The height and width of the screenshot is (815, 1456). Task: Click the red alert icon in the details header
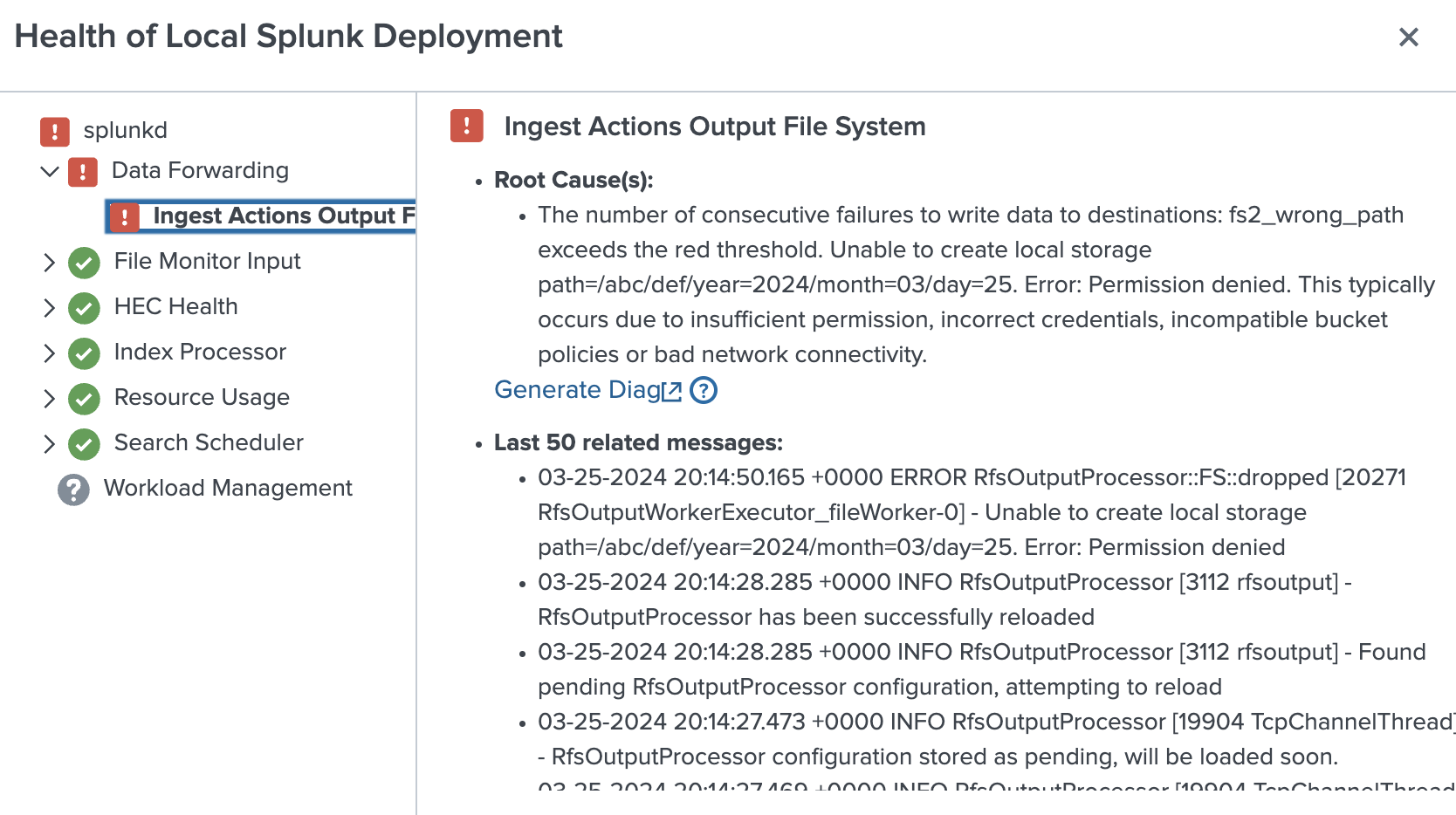point(467,126)
